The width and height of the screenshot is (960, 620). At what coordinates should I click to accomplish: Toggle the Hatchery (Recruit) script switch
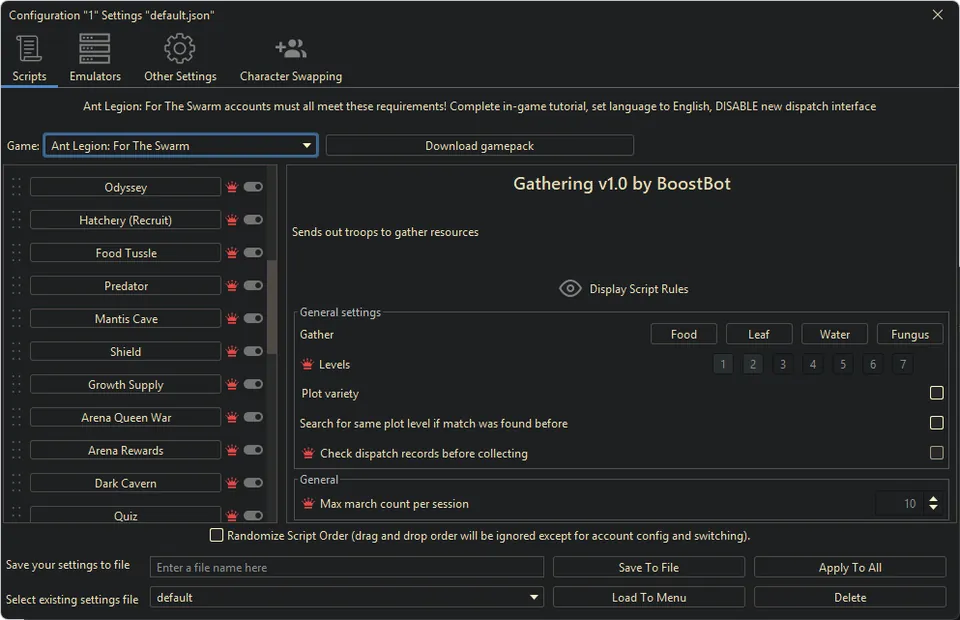253,220
